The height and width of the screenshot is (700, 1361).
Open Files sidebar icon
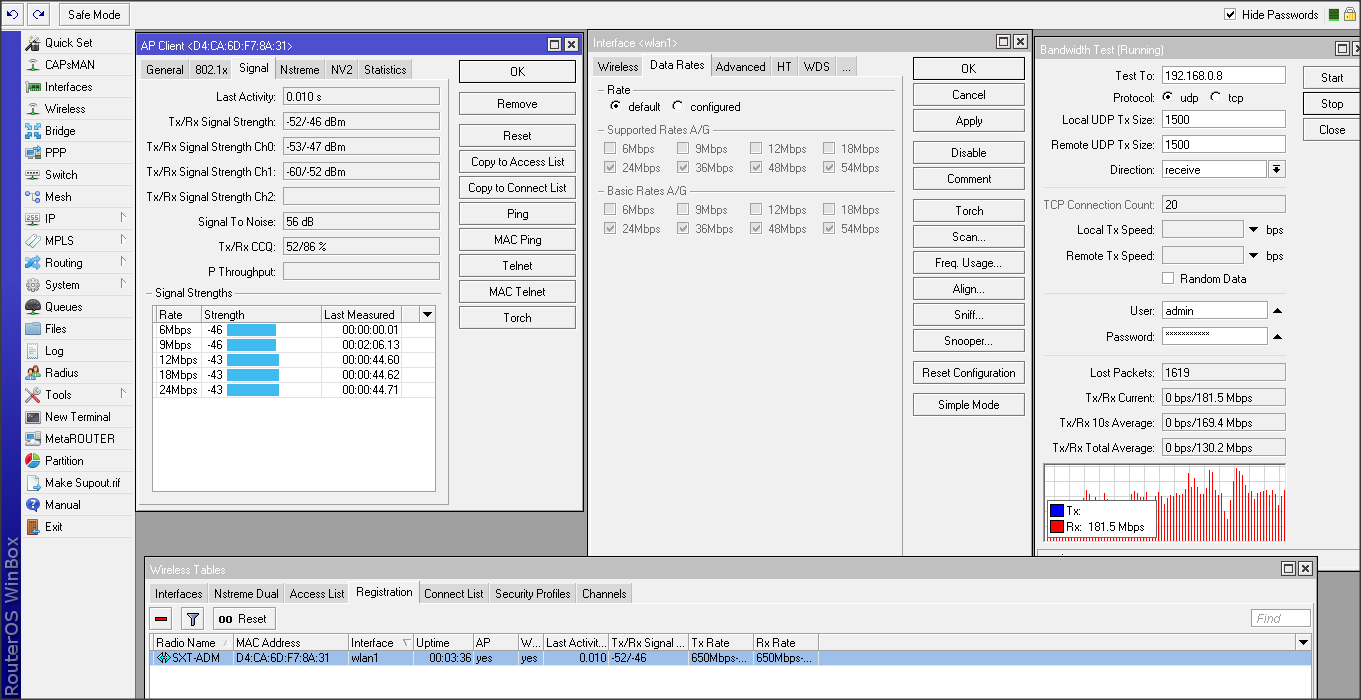coord(33,329)
